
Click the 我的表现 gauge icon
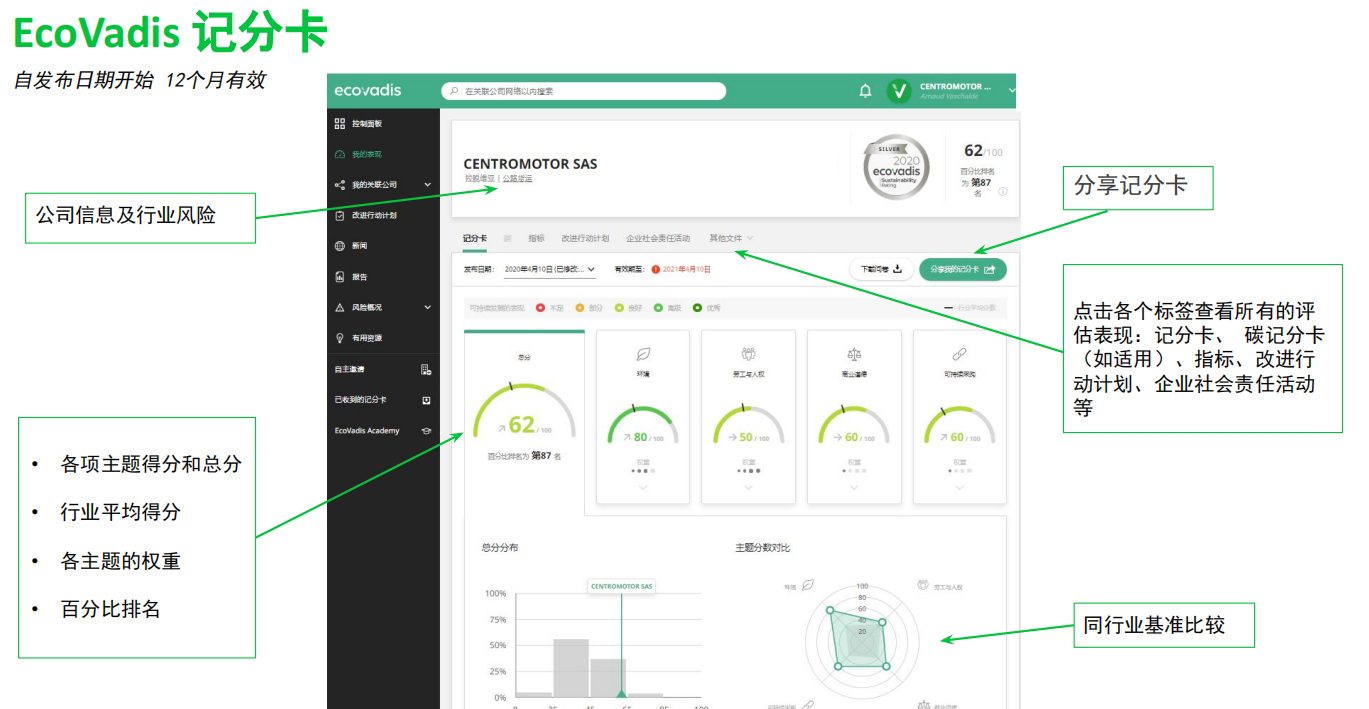point(340,154)
